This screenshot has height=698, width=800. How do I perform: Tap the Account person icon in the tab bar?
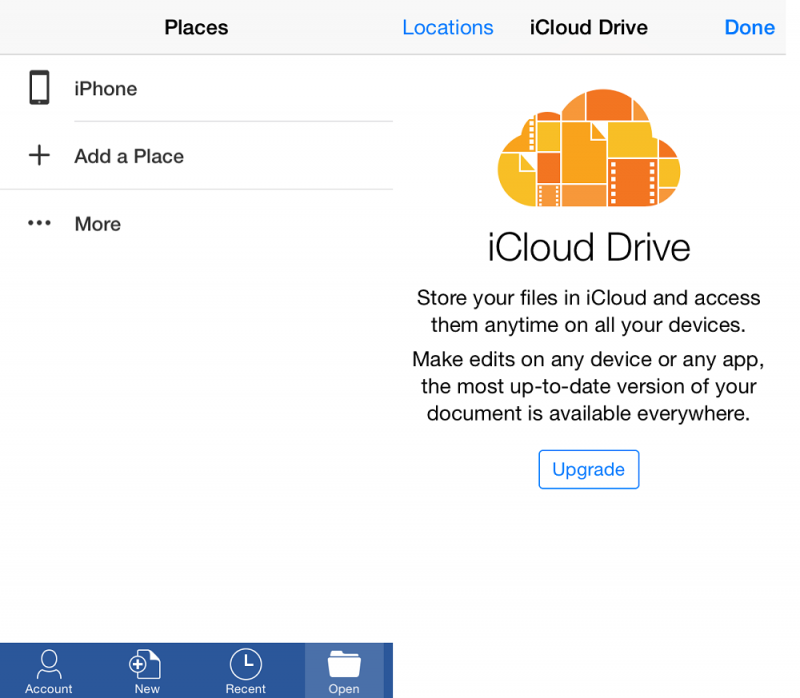pos(49,663)
